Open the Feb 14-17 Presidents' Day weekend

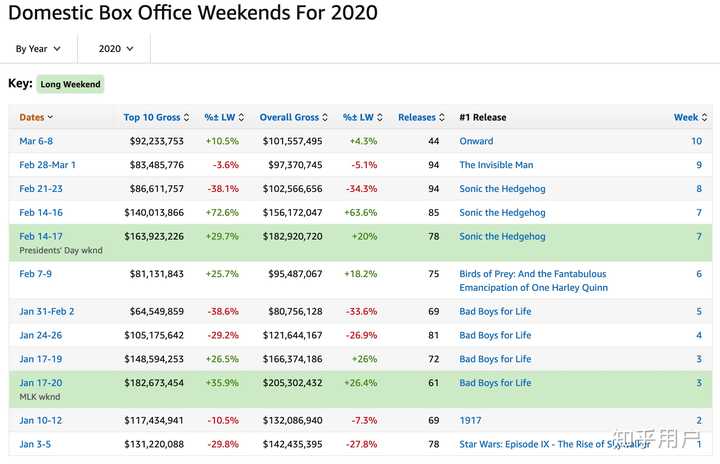coord(43,237)
